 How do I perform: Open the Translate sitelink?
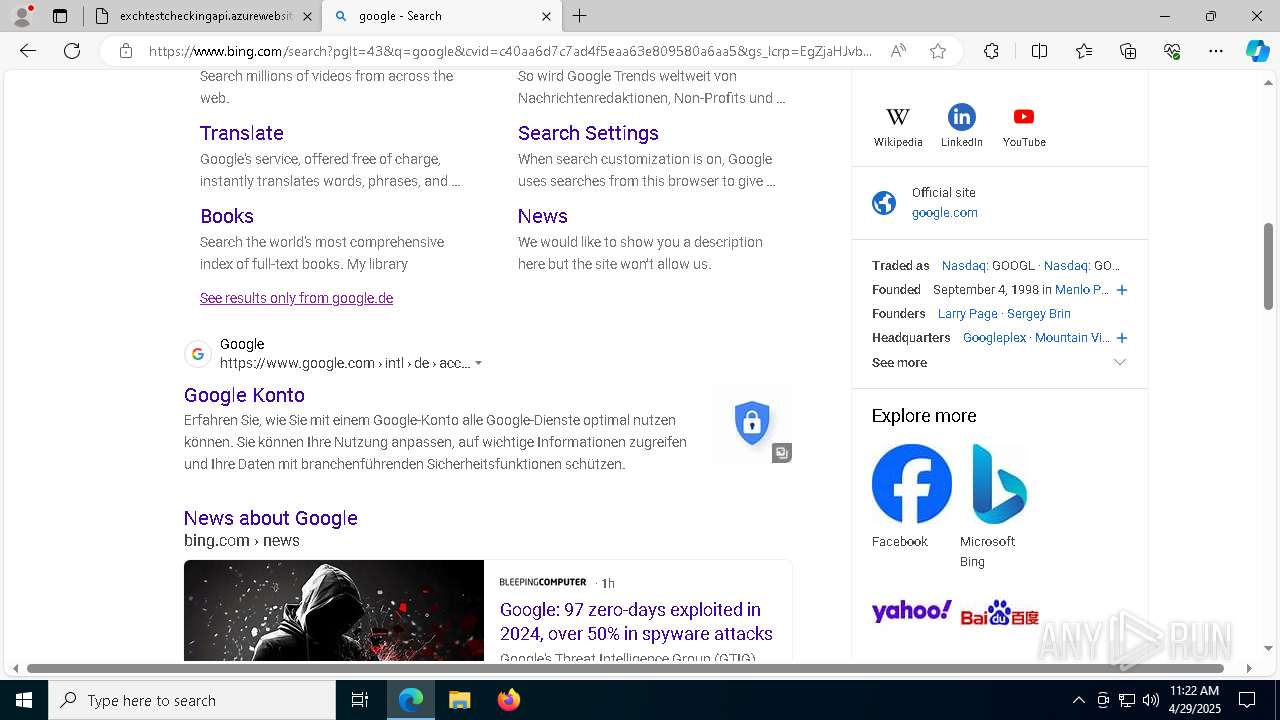[242, 133]
